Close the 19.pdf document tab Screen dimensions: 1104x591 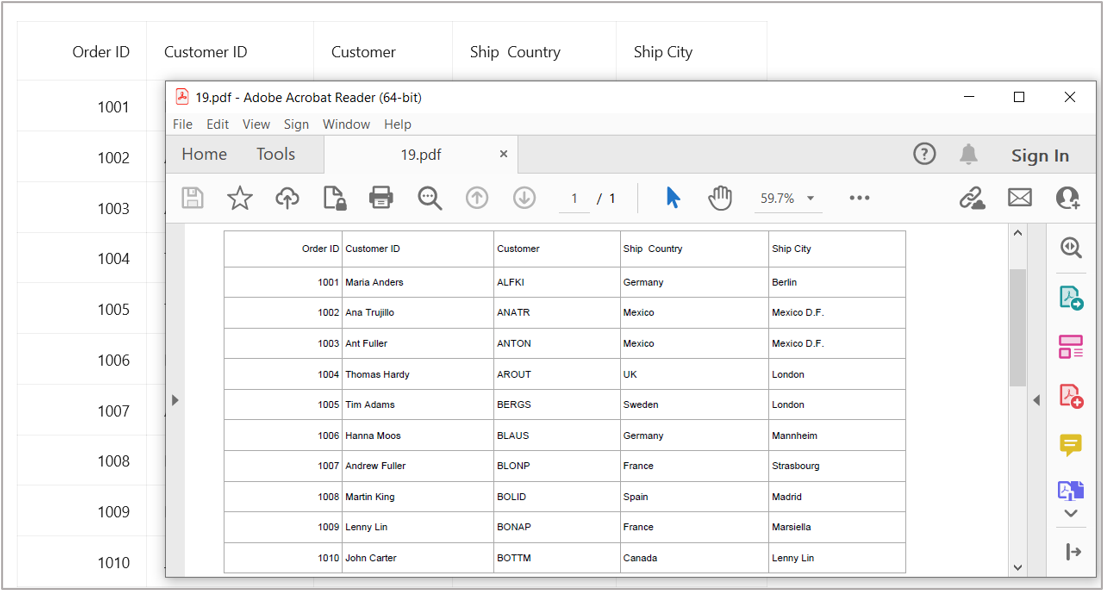(x=504, y=154)
